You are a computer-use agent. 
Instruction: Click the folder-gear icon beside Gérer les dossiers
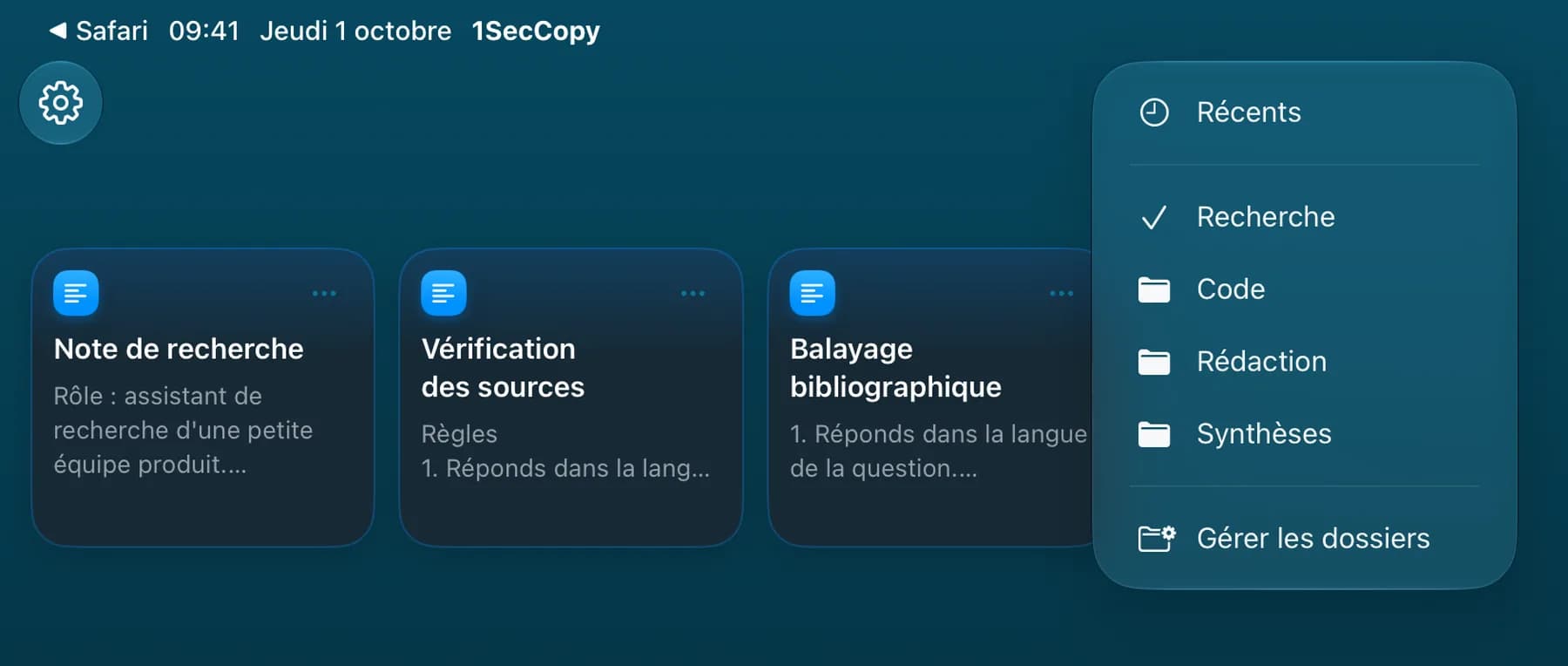[x=1157, y=539]
